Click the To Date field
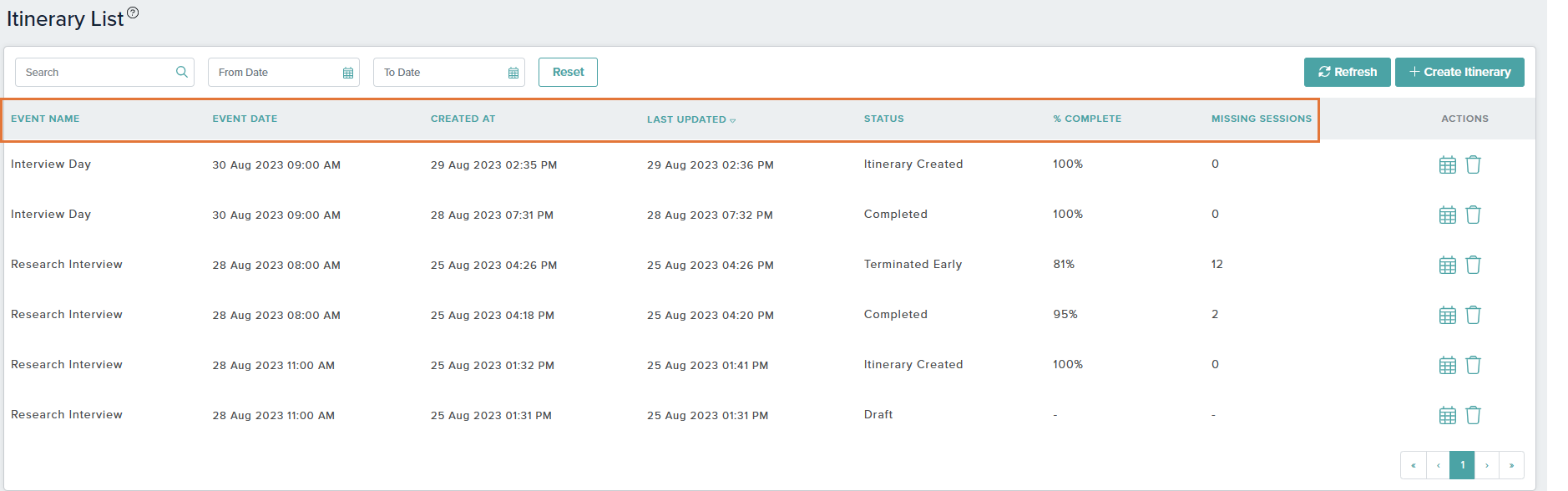The image size is (1568, 491). click(x=449, y=73)
